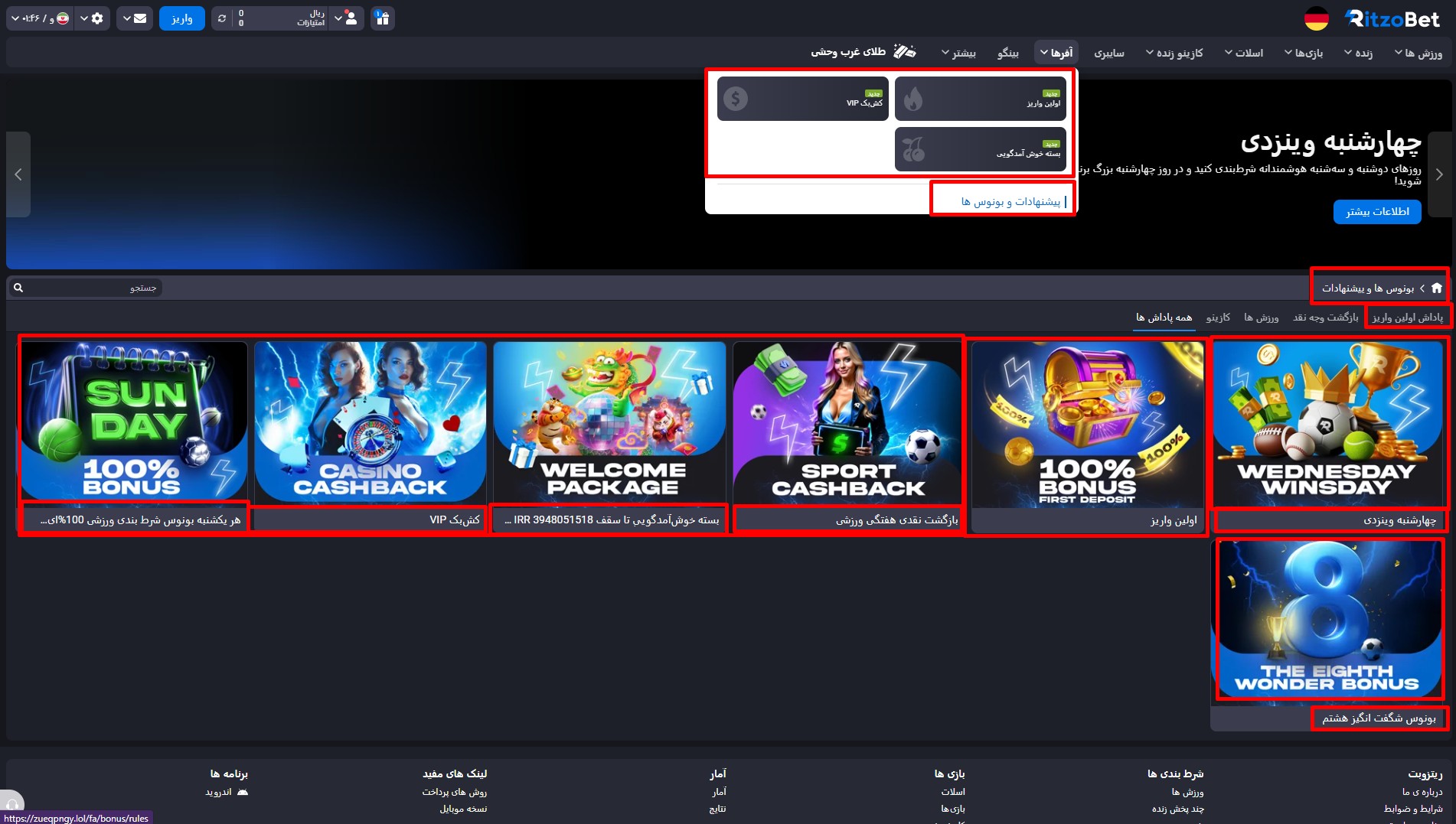
Task: Expand the بیشتر navigation dropdown
Action: click(958, 53)
